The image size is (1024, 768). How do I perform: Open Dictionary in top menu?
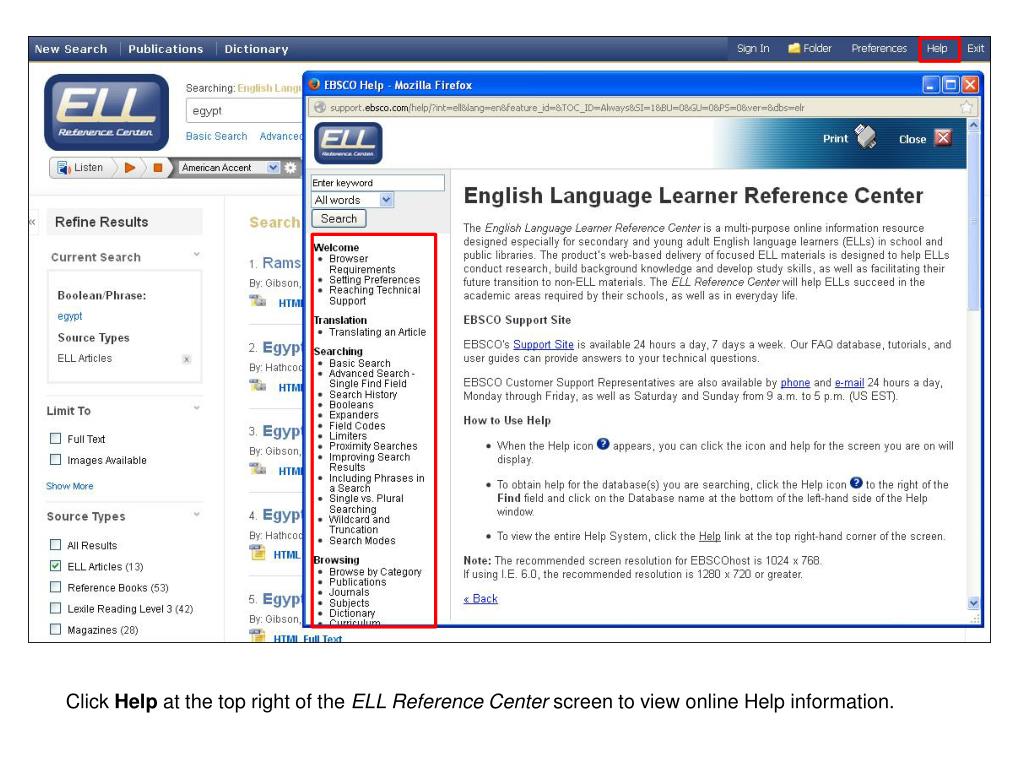(256, 49)
